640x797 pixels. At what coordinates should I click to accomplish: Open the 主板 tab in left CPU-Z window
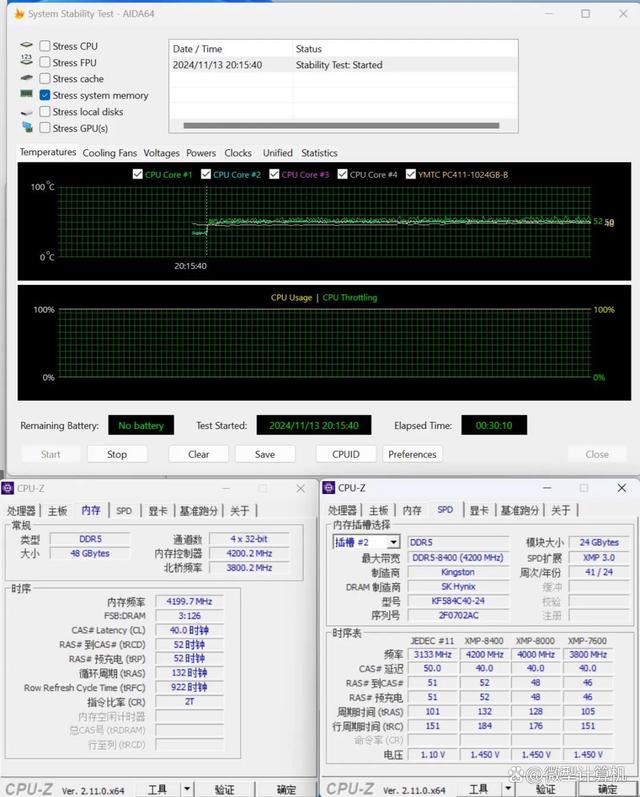[58, 510]
